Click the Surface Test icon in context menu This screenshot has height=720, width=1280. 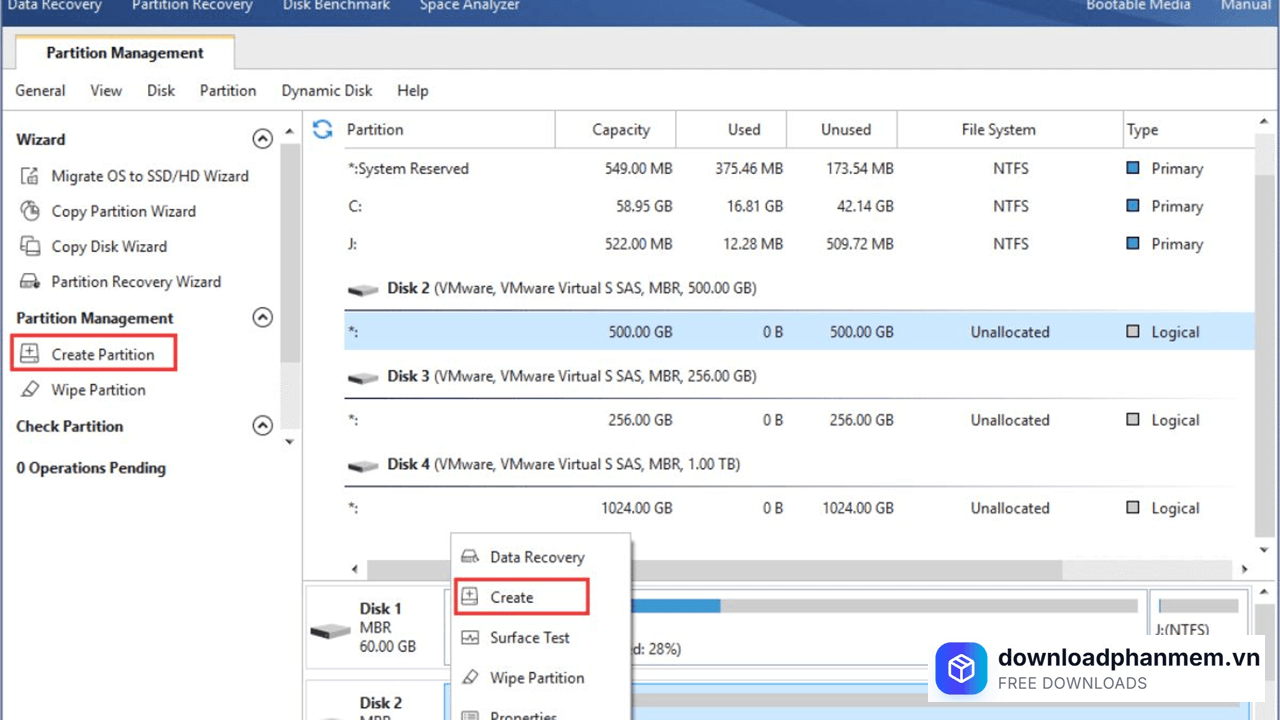click(470, 638)
